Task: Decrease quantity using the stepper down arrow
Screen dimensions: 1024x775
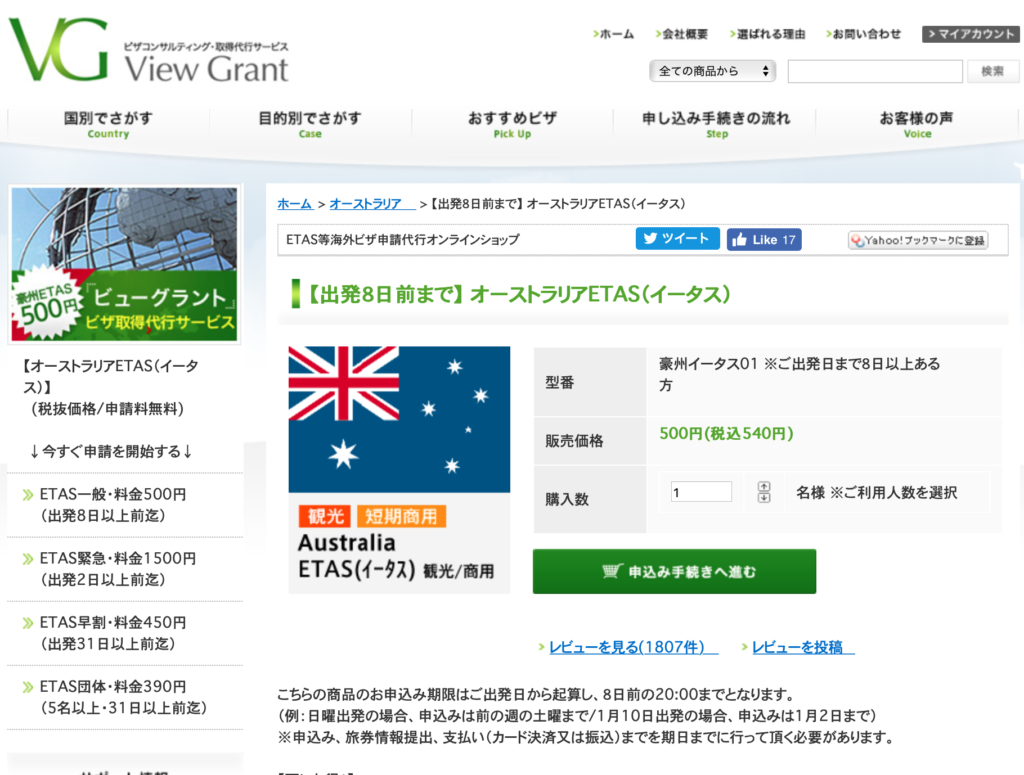Action: 764,497
